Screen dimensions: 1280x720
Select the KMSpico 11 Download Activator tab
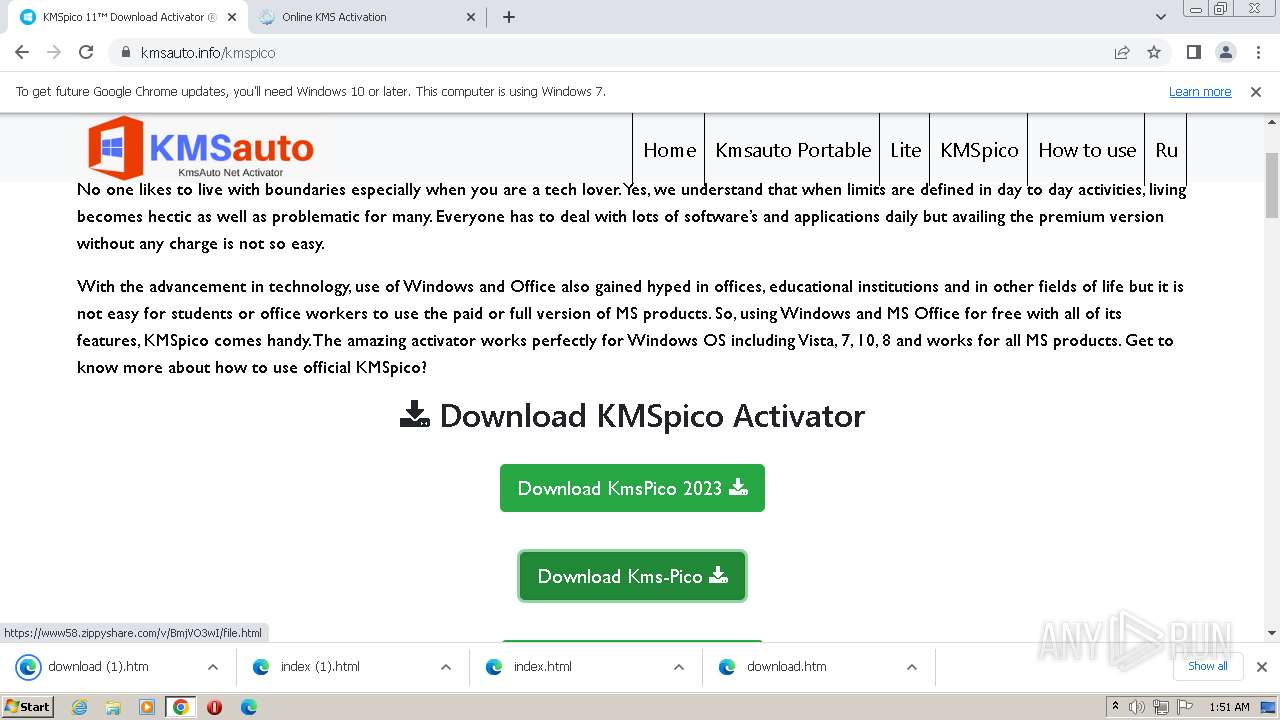(126, 17)
